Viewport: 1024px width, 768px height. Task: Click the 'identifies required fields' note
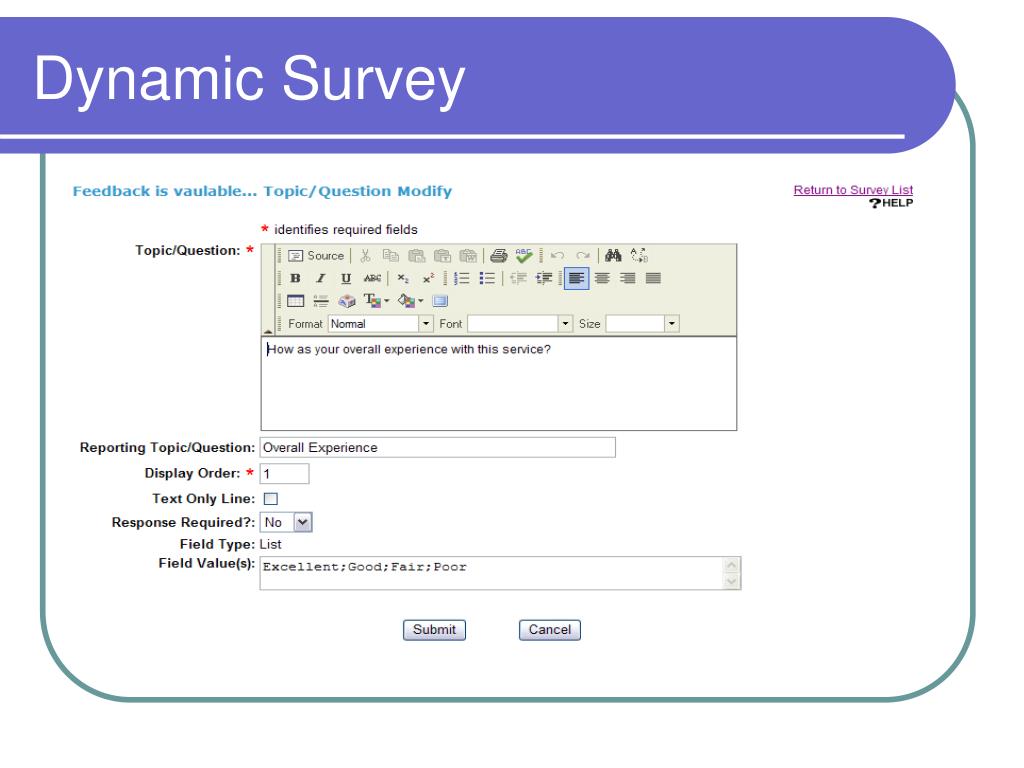[x=345, y=230]
